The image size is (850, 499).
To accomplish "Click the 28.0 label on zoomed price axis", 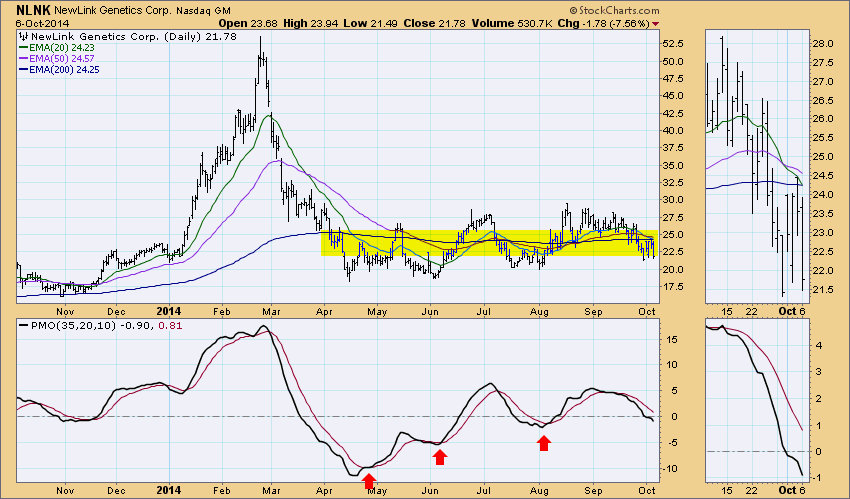I will (x=823, y=44).
